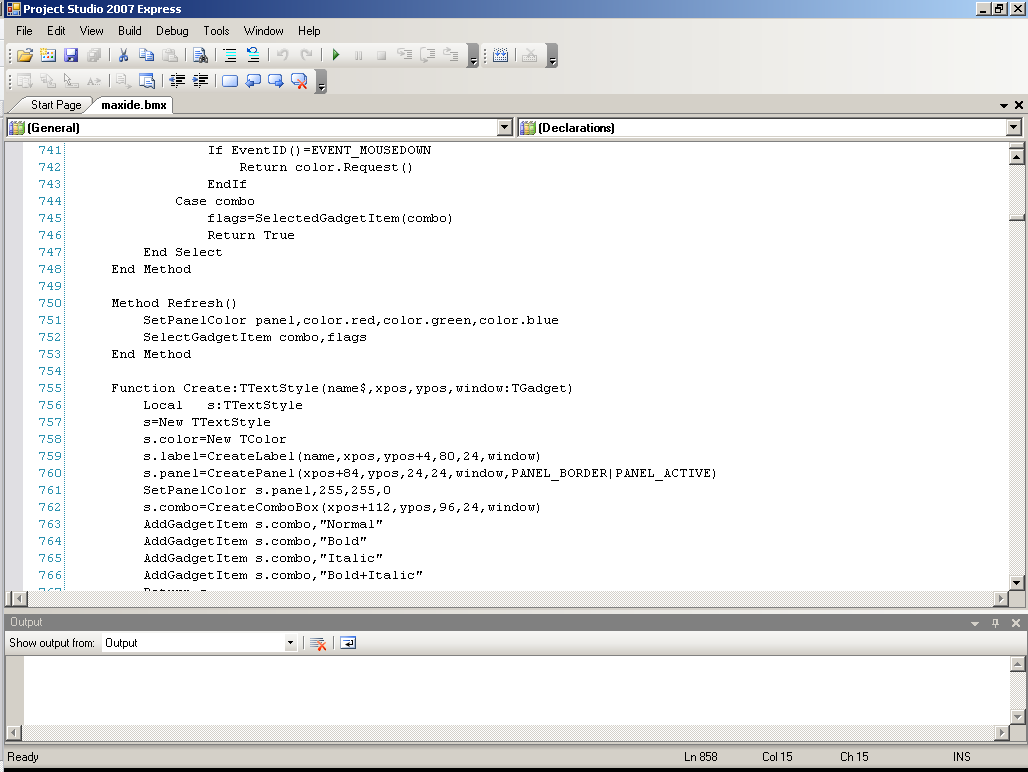Viewport: 1028px width, 772px height.
Task: Click the editor's vertical scrollbar down arrow
Action: pos(1016,583)
